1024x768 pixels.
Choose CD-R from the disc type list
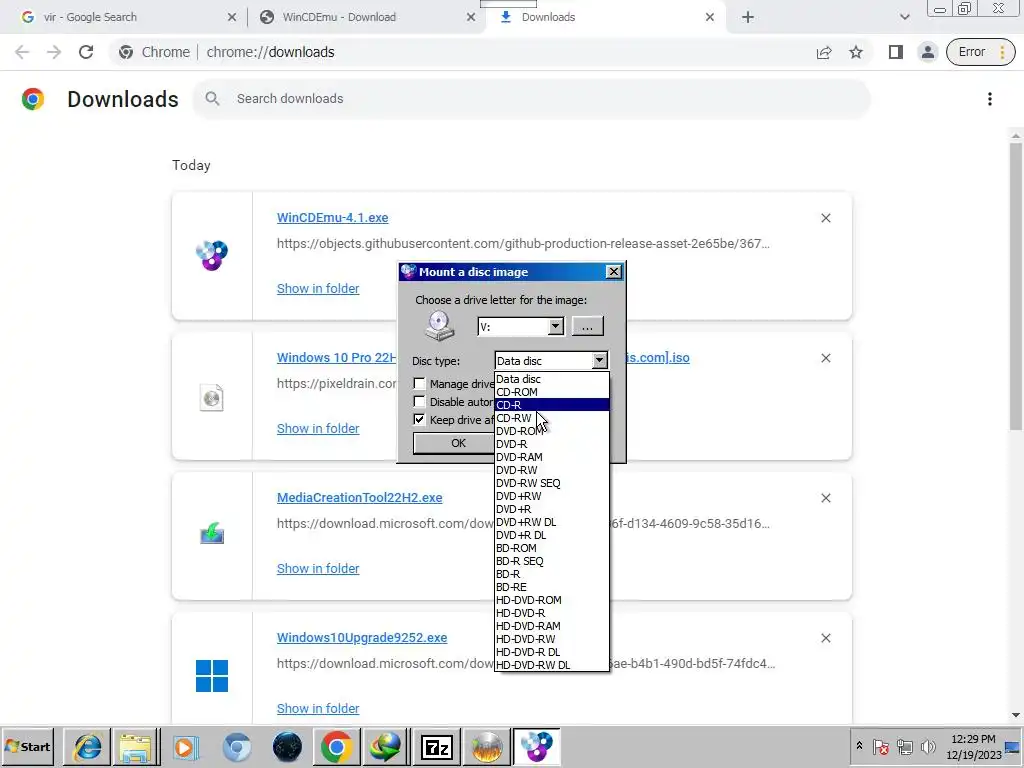click(x=552, y=405)
